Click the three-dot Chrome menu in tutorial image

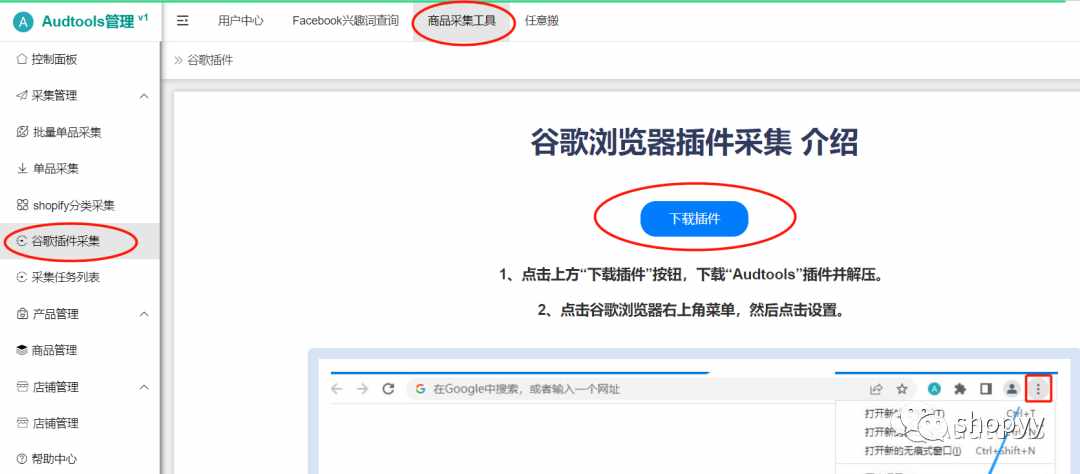click(1039, 390)
